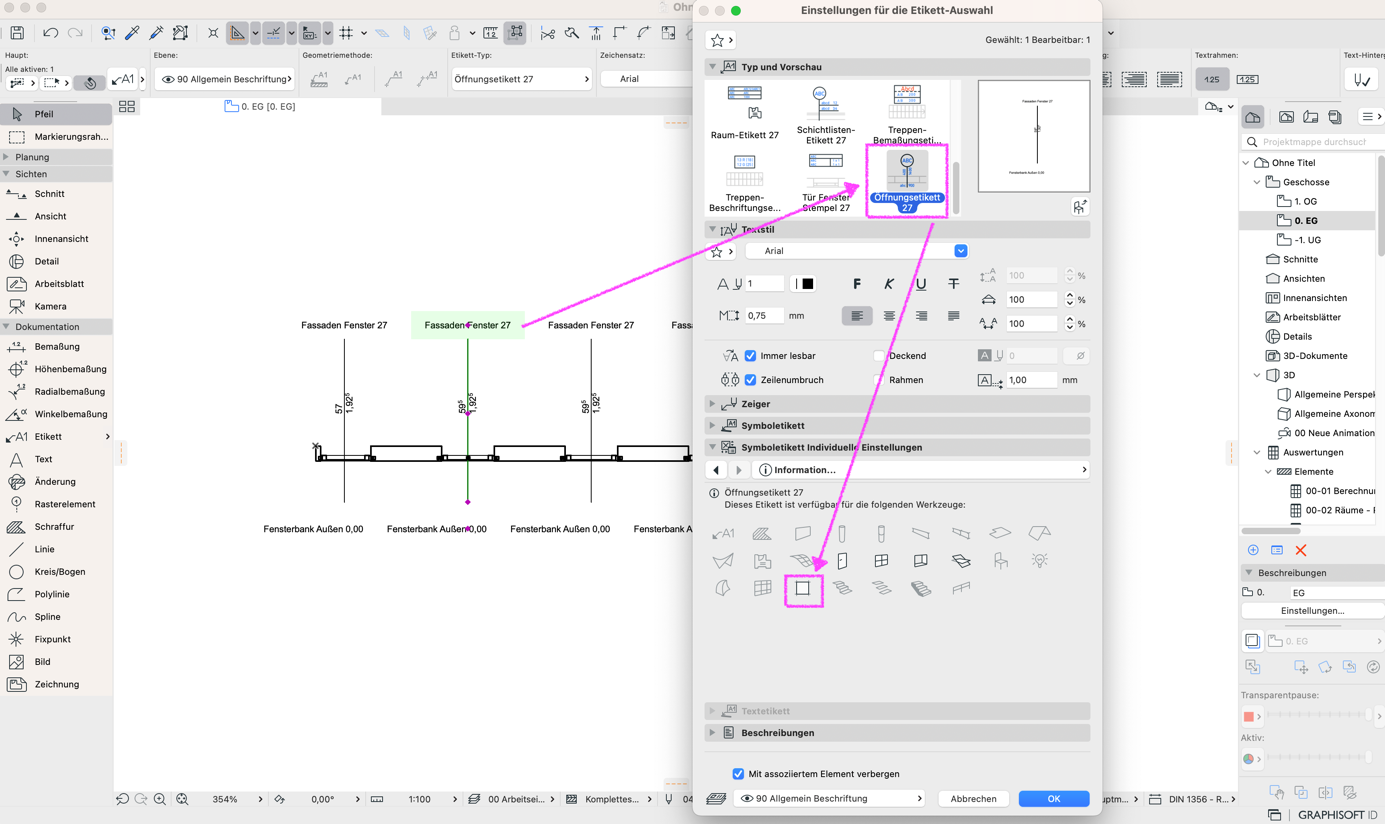Select the Innenansicht tool

(x=56, y=239)
